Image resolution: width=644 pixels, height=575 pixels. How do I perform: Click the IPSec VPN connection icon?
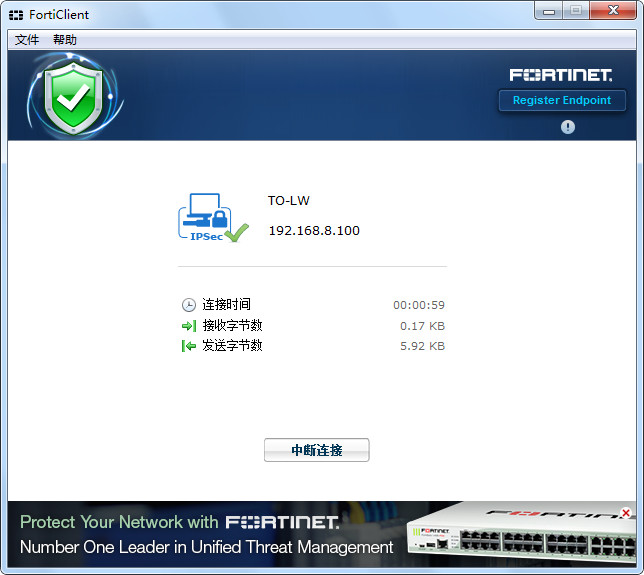[x=213, y=218]
